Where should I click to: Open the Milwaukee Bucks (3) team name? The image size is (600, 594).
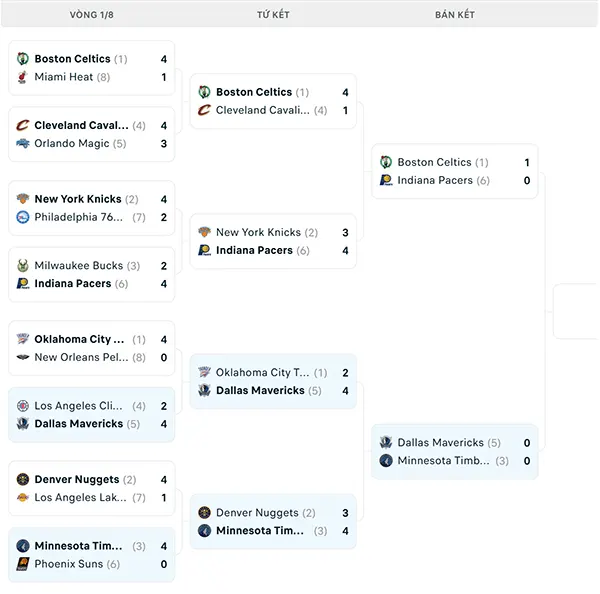coord(87,265)
